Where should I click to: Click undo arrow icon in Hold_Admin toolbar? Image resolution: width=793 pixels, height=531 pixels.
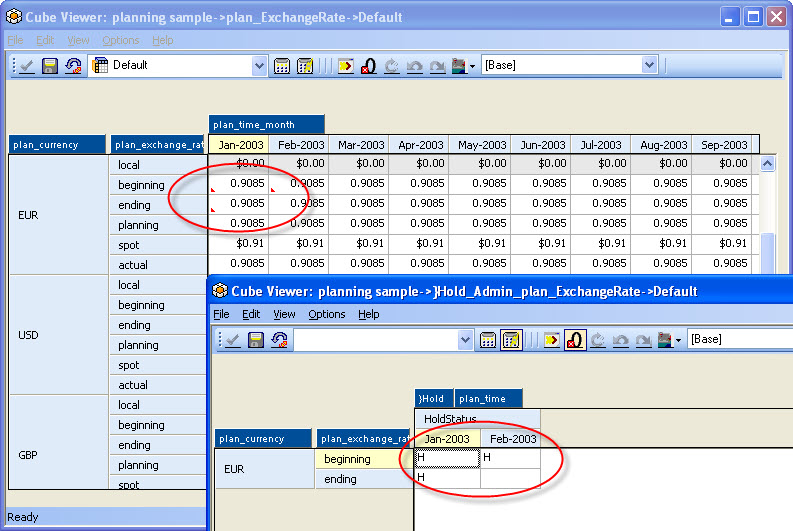[621, 340]
